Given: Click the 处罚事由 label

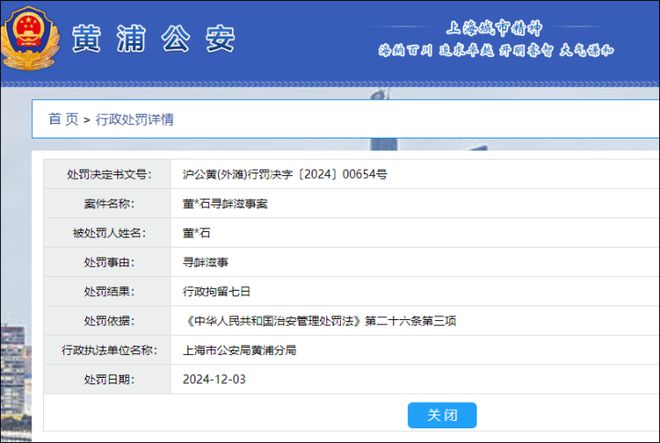Looking at the screenshot, I should [109, 262].
